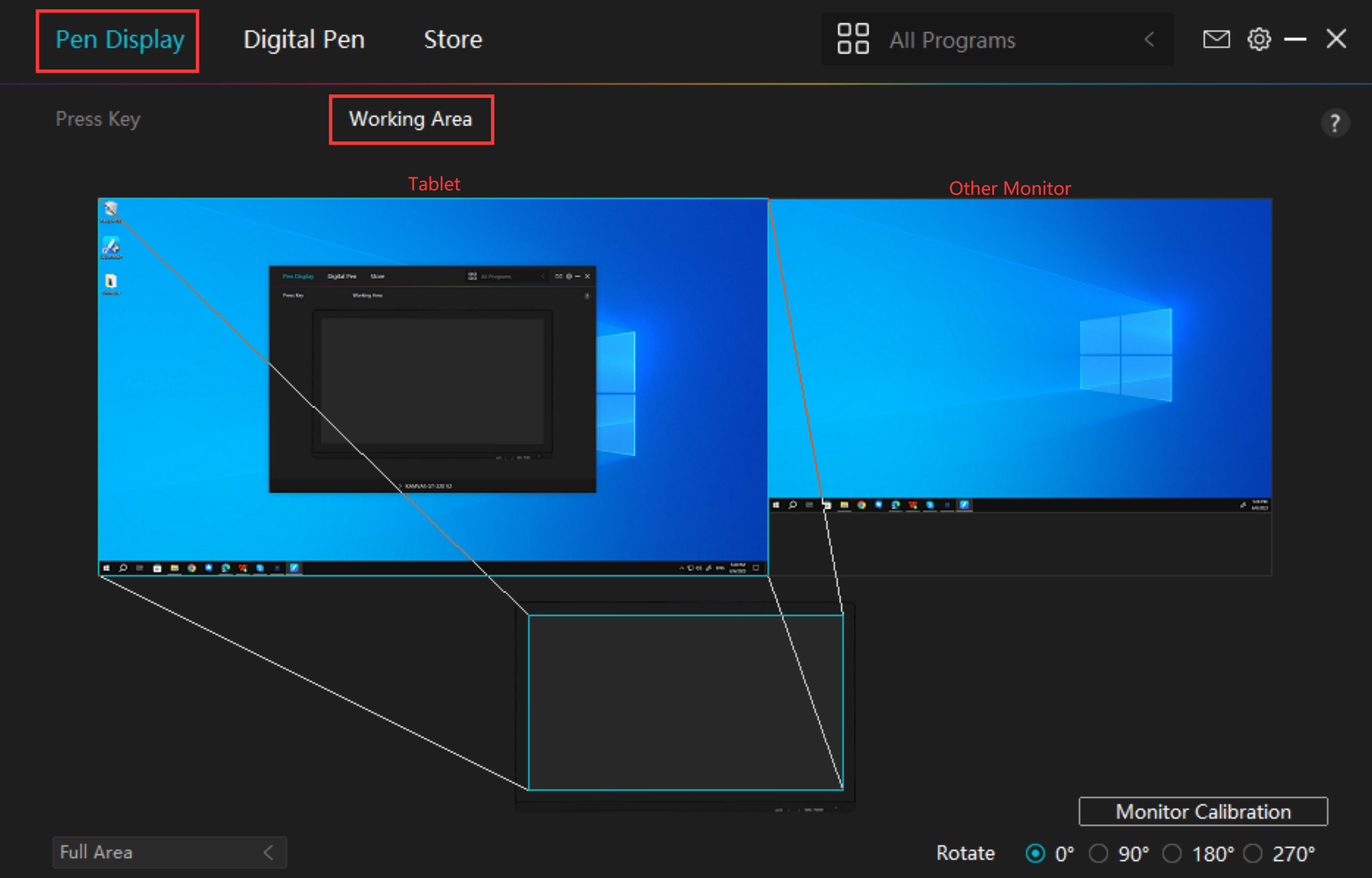Select the Working Area sub-tab
Viewport: 1372px width, 878px height.
click(x=411, y=119)
